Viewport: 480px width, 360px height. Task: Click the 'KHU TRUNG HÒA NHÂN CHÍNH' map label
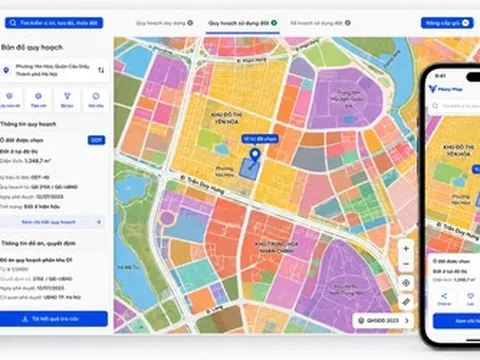click(276, 247)
